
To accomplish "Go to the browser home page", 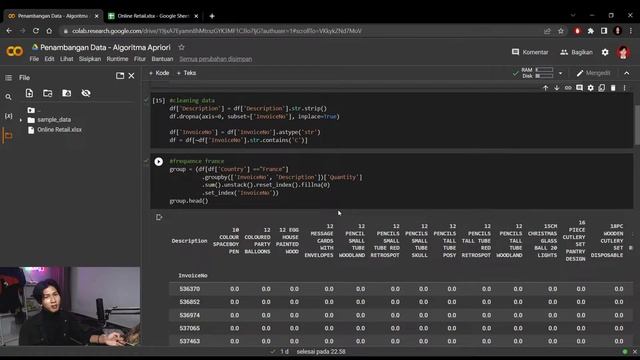I will point(49,31).
